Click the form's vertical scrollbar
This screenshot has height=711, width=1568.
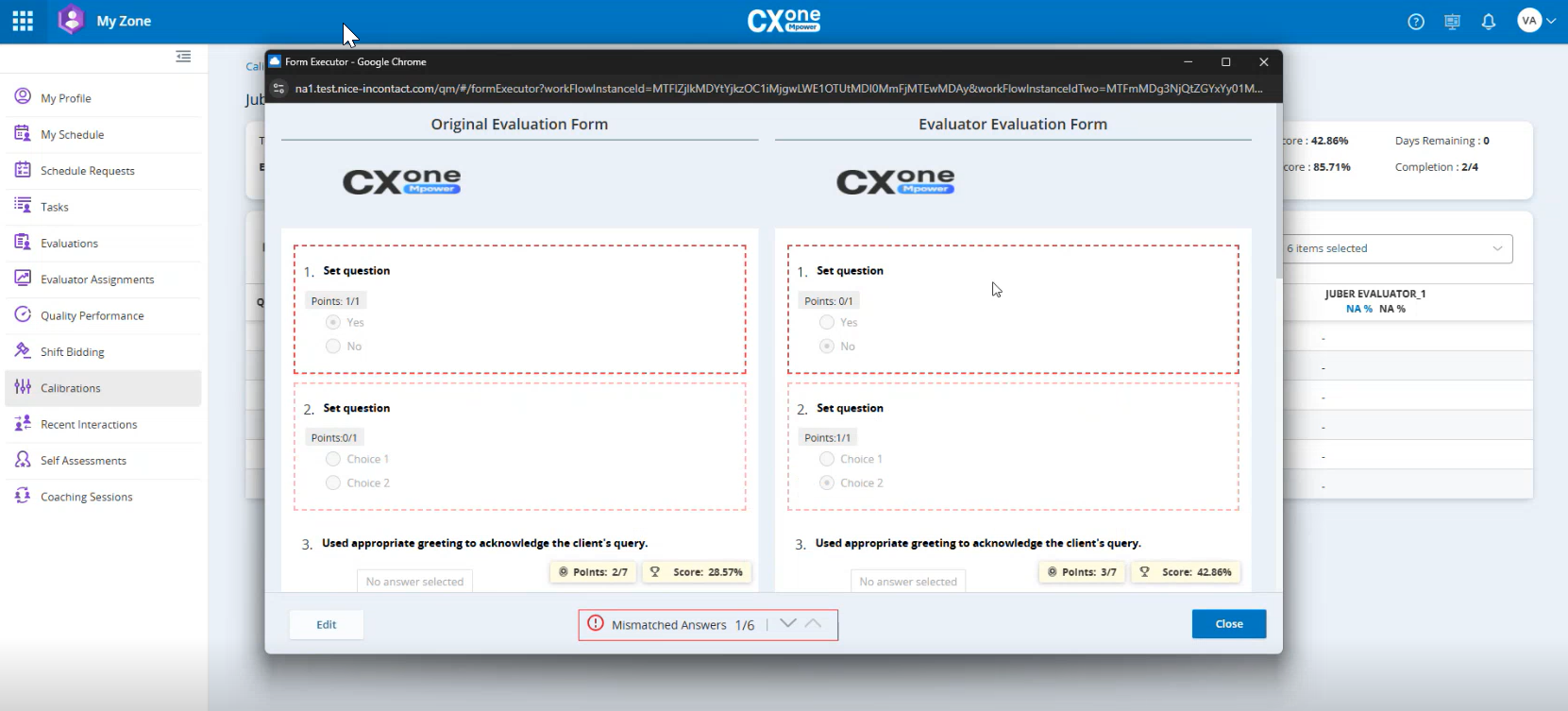pos(1279,189)
